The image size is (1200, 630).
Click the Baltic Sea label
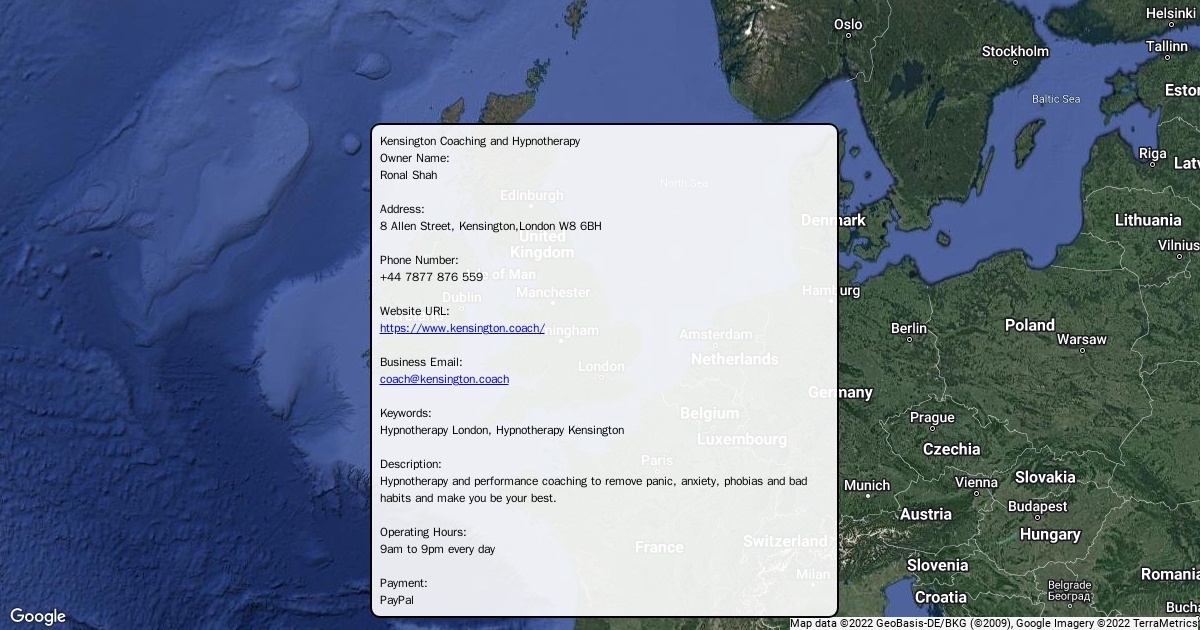[1056, 99]
